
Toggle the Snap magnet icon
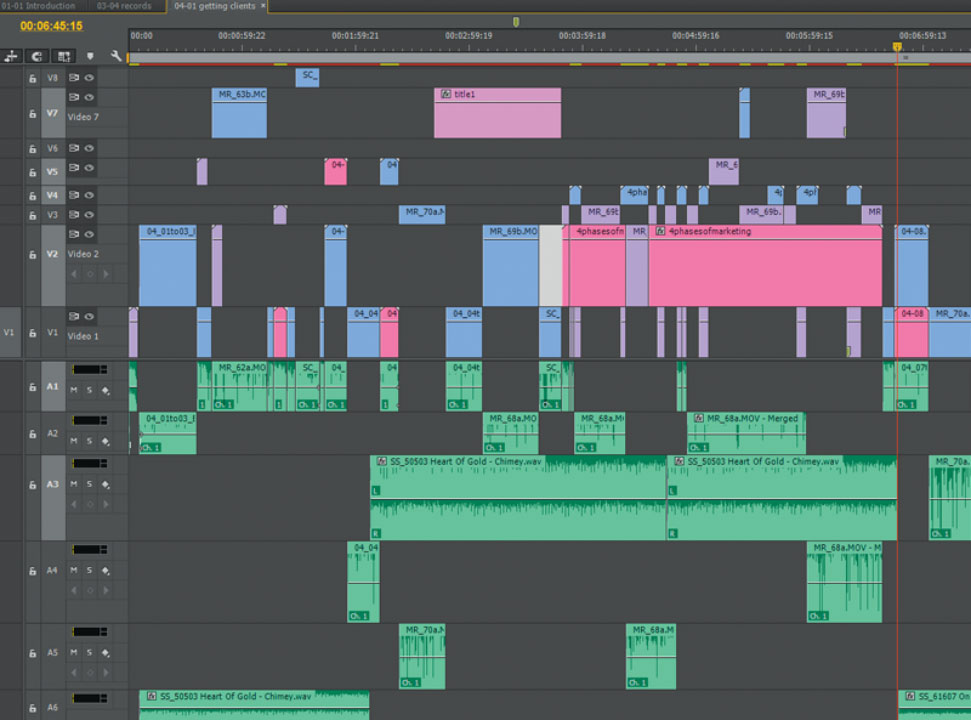pyautogui.click(x=38, y=57)
